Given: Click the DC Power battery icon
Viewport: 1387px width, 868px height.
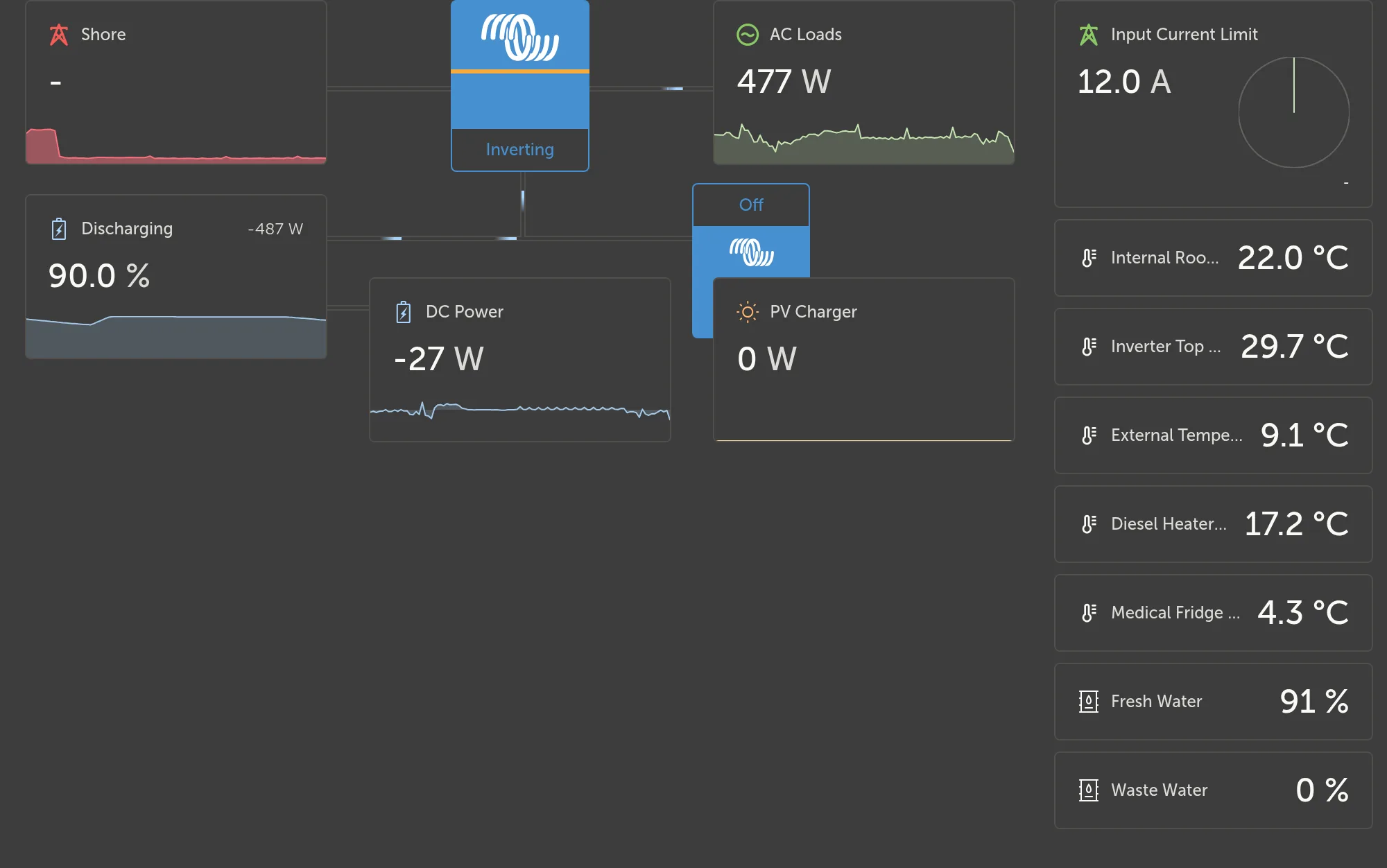Looking at the screenshot, I should click(403, 312).
